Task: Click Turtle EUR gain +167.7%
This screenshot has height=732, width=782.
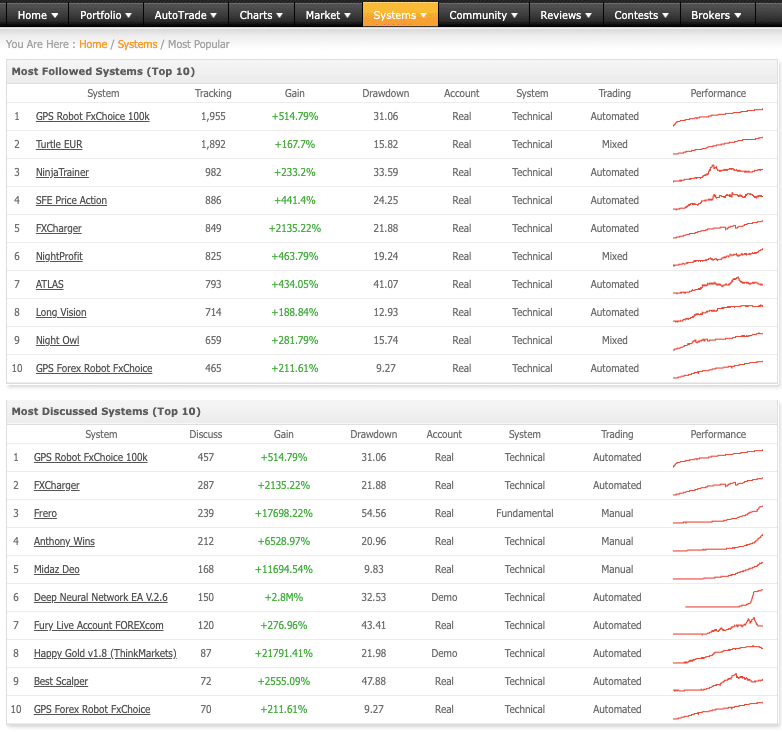Action: tap(295, 145)
